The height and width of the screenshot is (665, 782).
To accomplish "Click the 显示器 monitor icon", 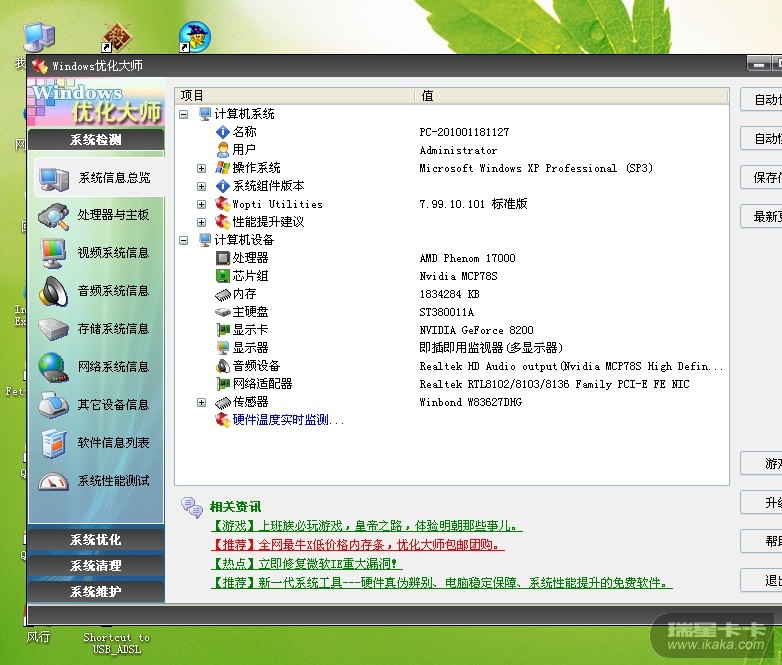I will click(x=222, y=348).
